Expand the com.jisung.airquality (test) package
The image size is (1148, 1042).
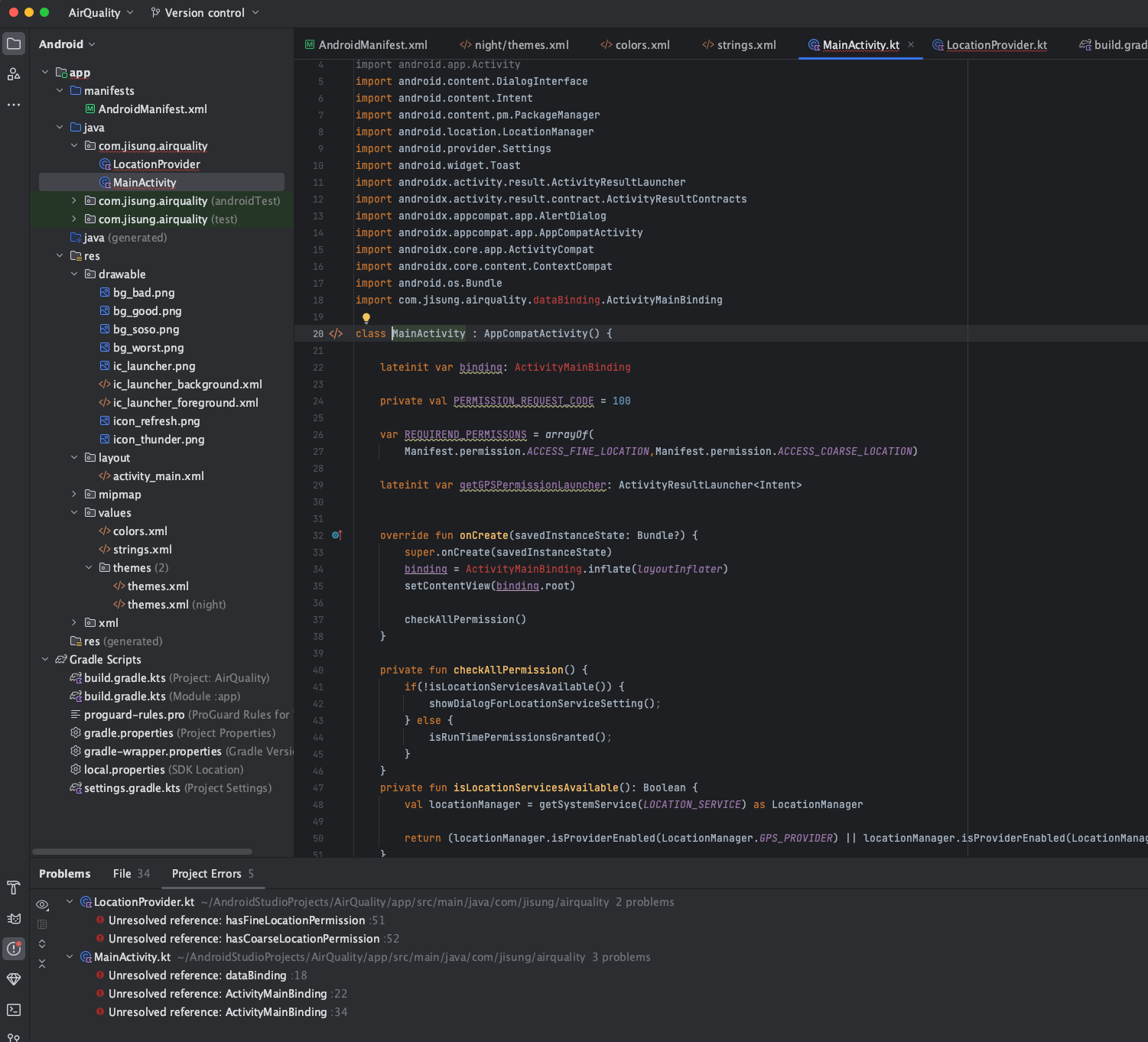pyautogui.click(x=74, y=219)
